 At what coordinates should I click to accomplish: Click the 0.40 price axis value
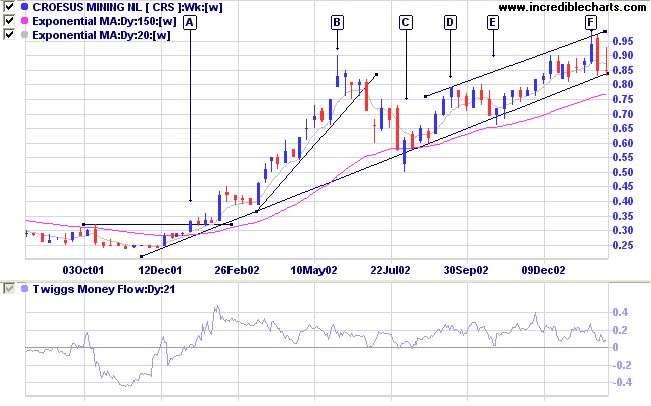click(x=623, y=201)
